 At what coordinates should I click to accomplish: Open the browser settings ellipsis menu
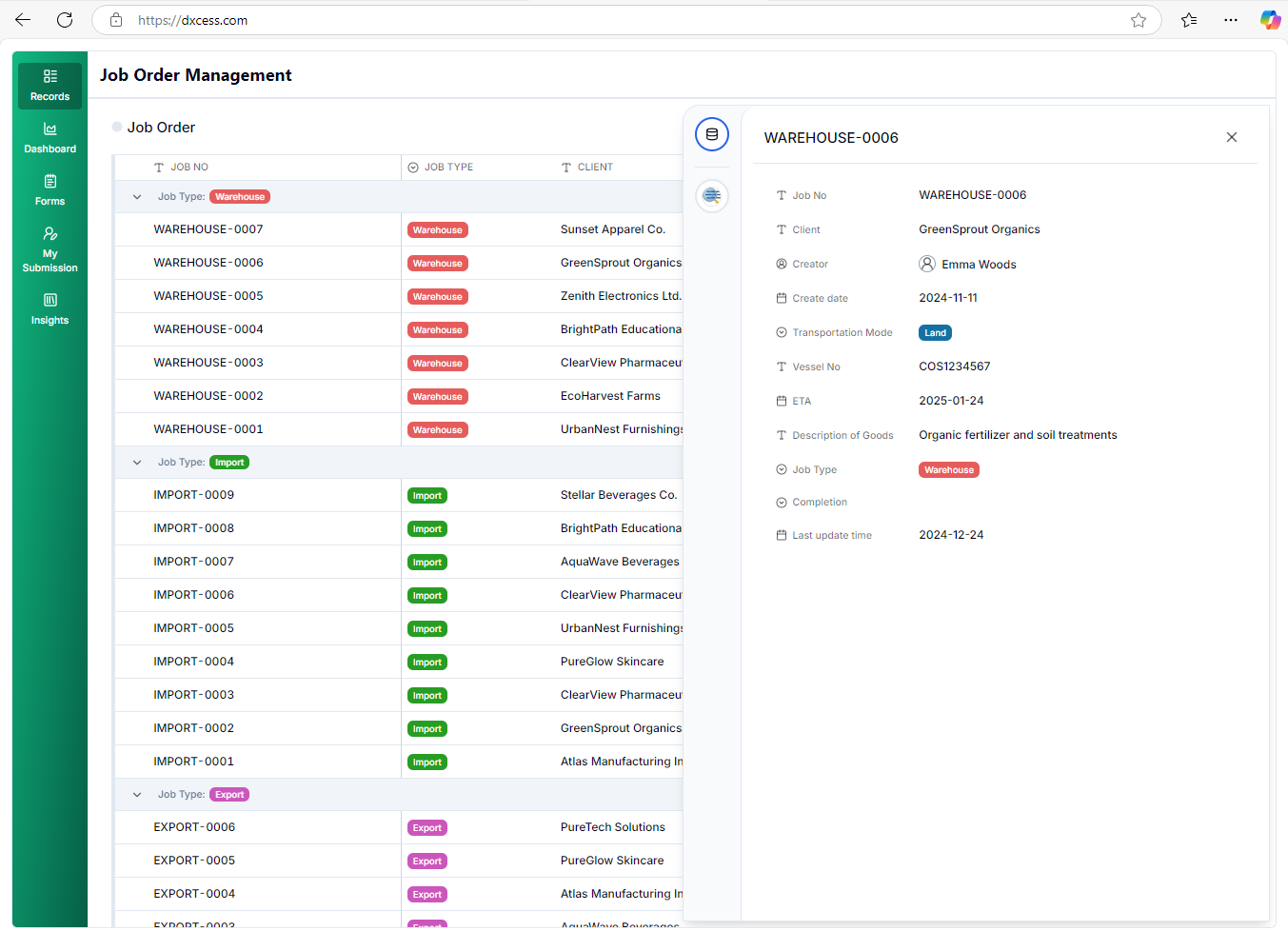pos(1230,20)
